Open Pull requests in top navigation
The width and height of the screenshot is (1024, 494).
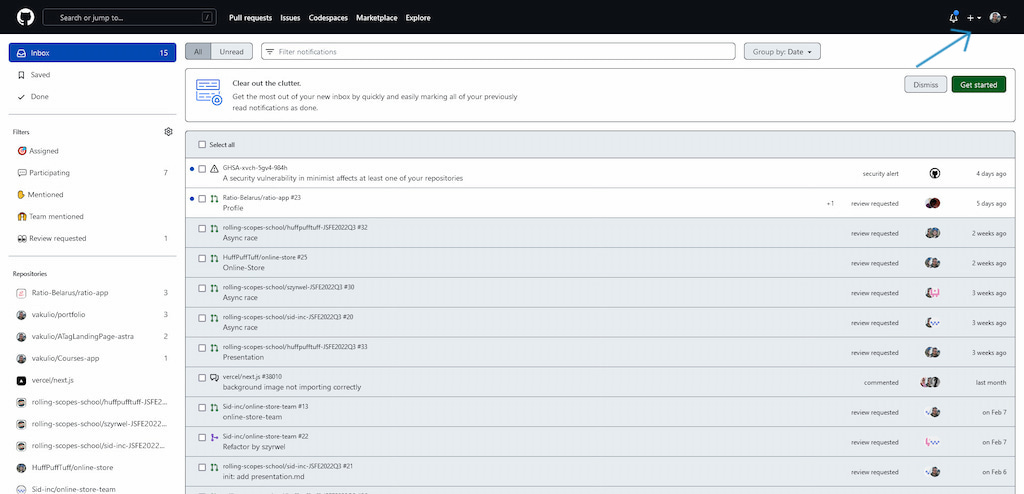pyautogui.click(x=250, y=18)
